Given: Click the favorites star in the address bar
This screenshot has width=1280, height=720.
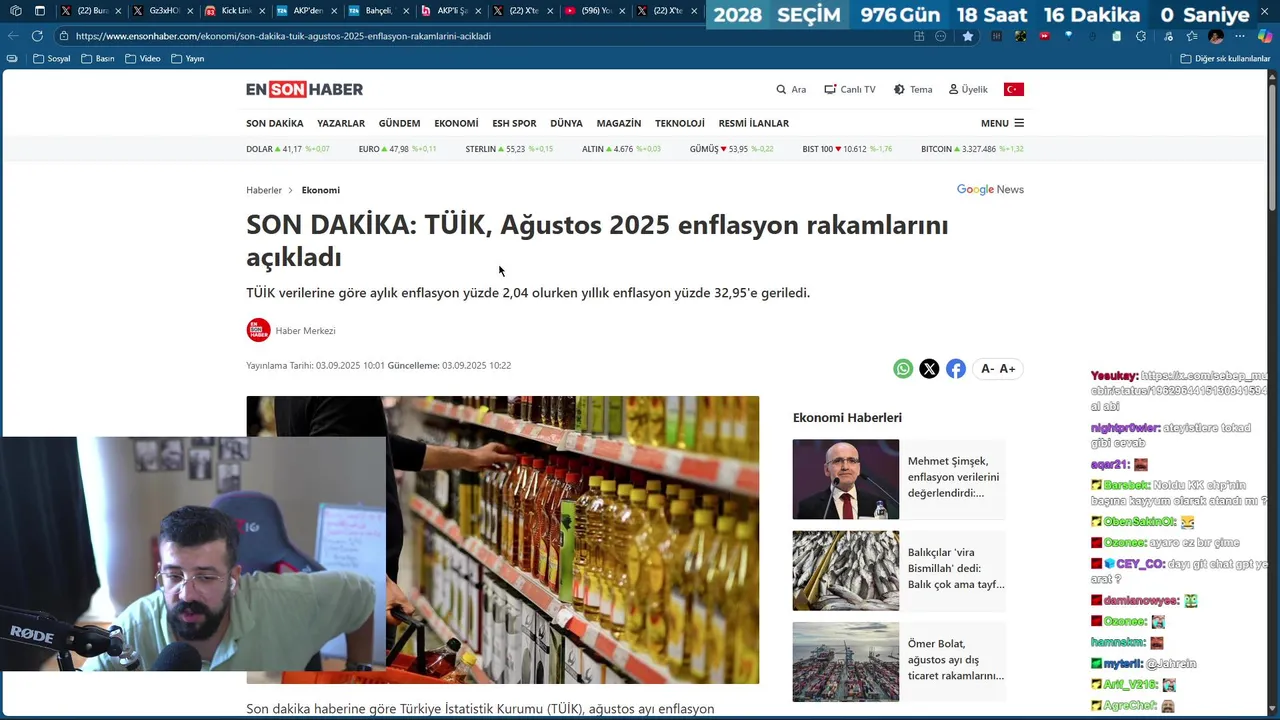Looking at the screenshot, I should [x=968, y=36].
